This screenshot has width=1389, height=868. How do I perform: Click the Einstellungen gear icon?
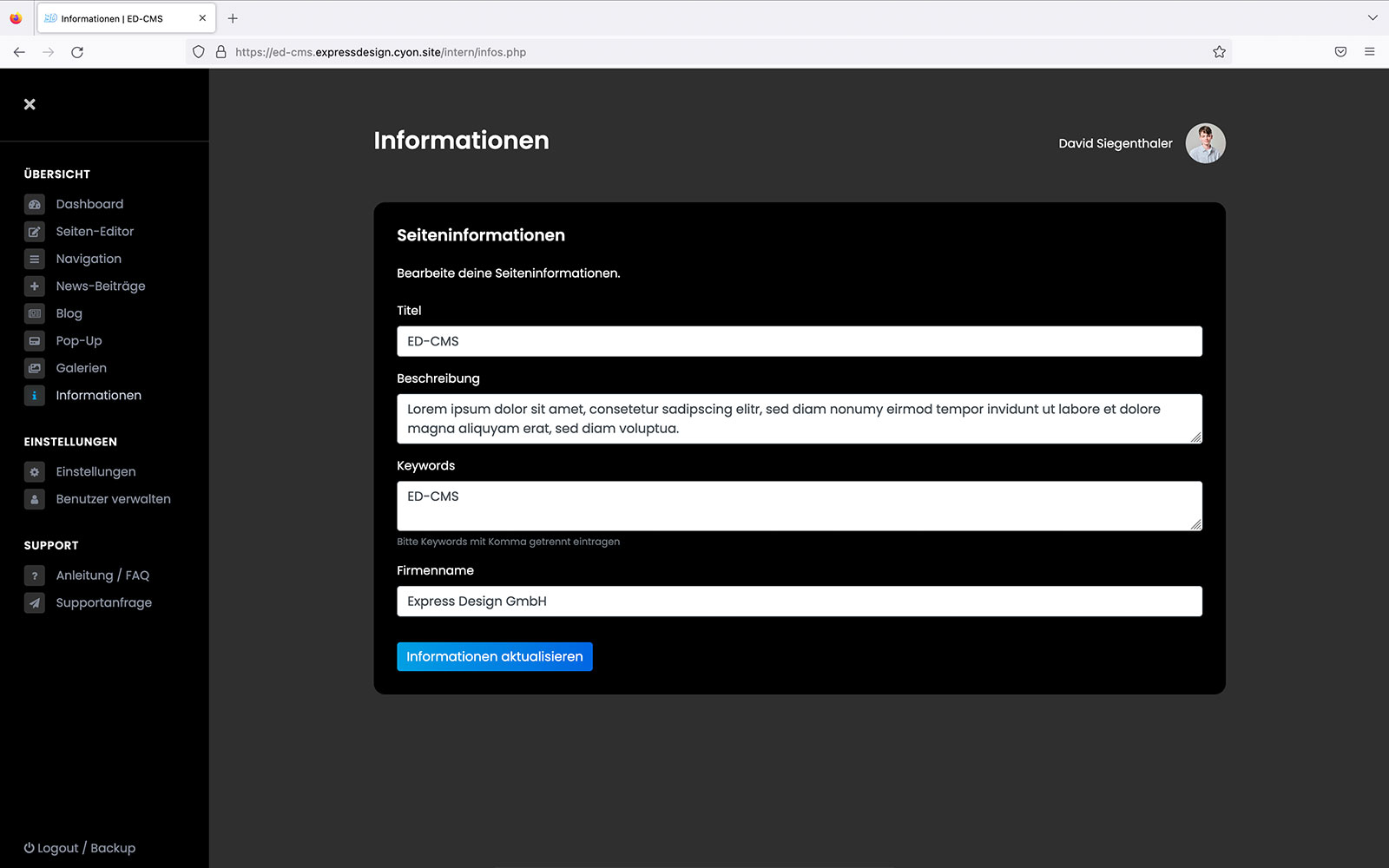click(35, 472)
